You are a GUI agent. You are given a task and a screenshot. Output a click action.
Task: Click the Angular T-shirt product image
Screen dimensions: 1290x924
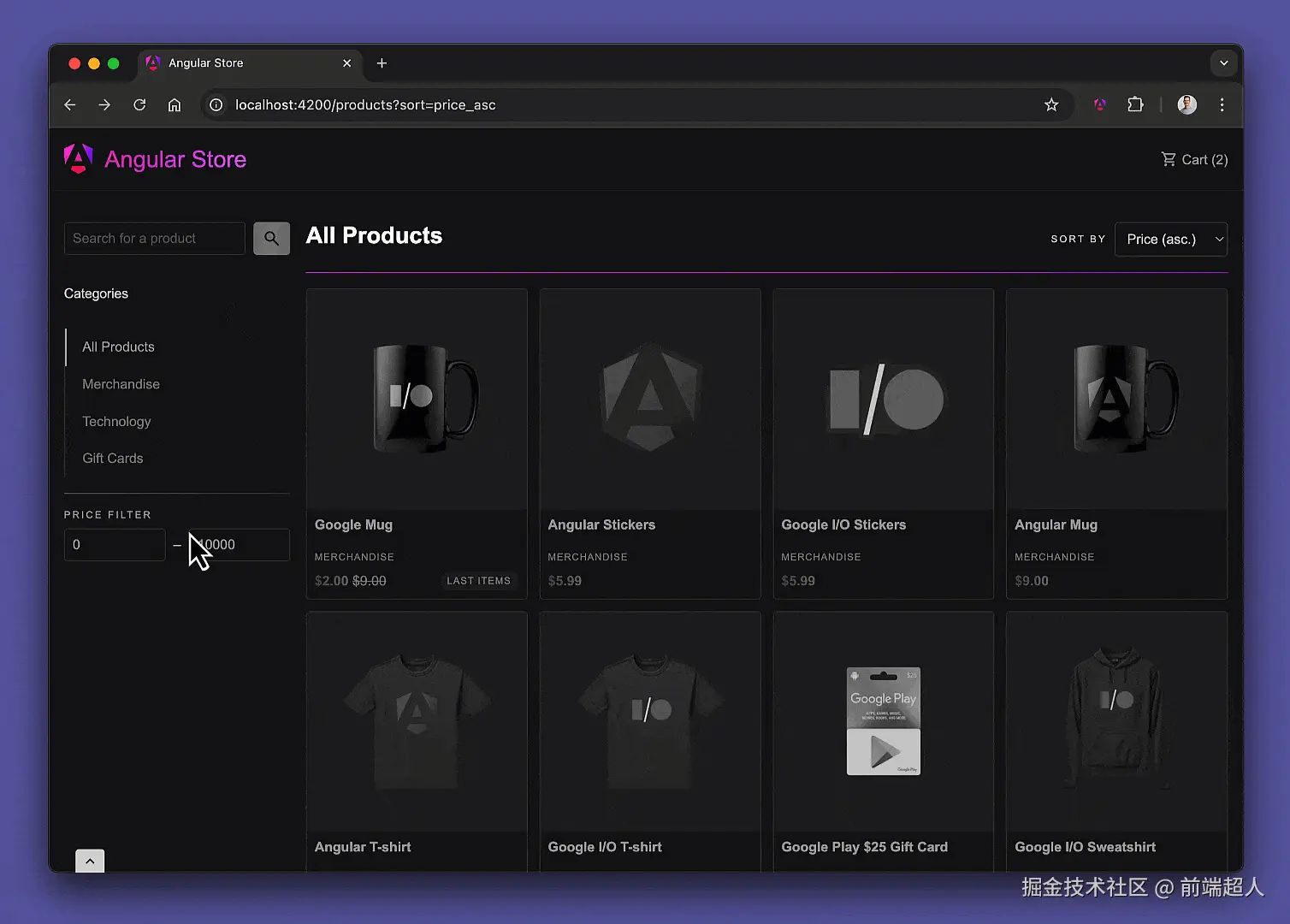coord(417,721)
